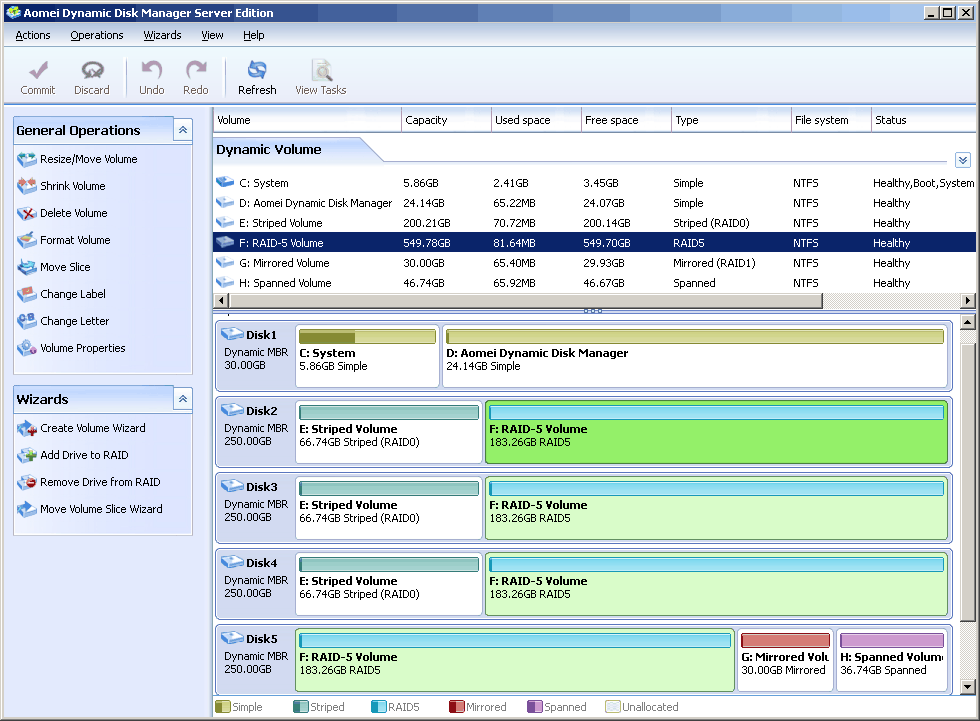This screenshot has width=980, height=721.
Task: Open the Operations menu
Action: click(96, 35)
